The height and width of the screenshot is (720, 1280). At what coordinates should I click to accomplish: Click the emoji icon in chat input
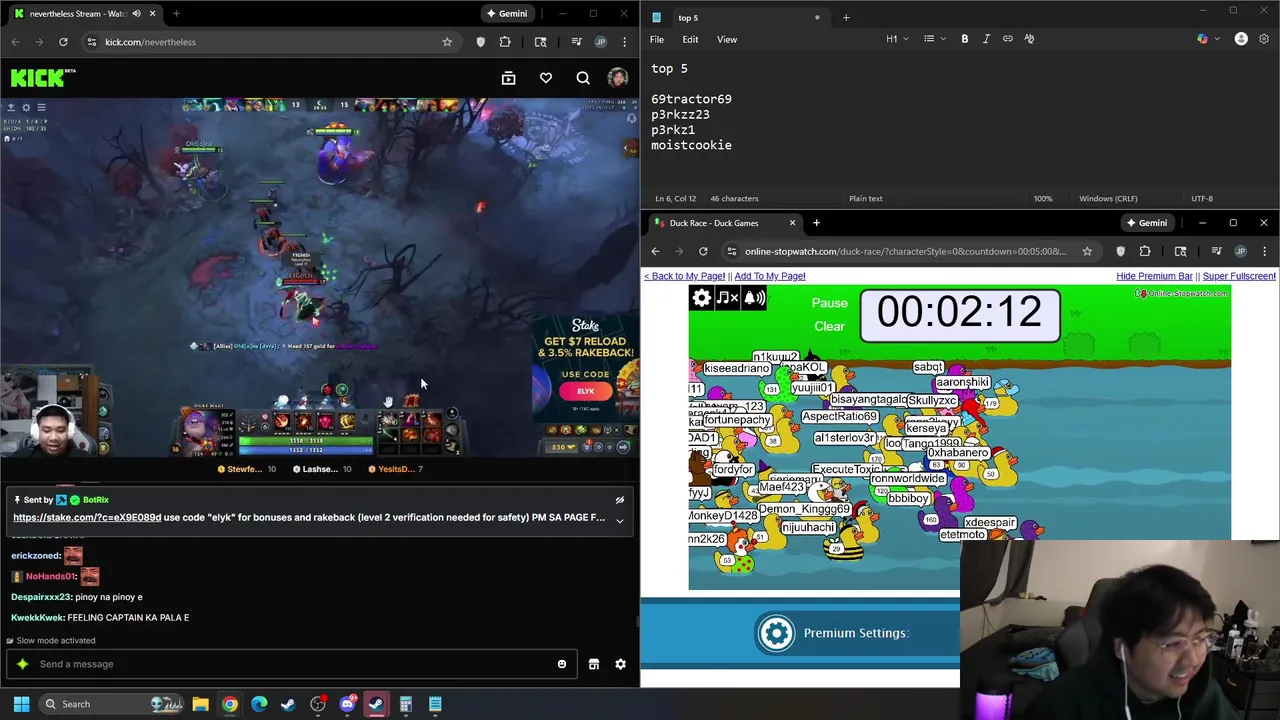(x=562, y=664)
